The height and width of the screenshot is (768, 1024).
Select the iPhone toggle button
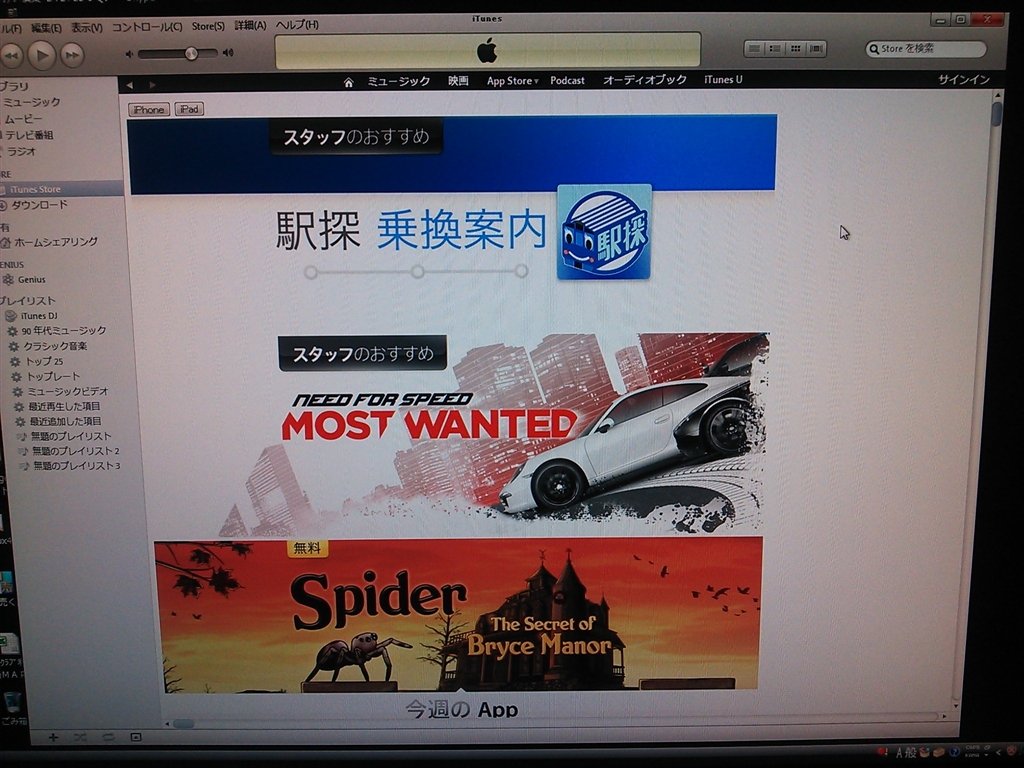tap(149, 110)
